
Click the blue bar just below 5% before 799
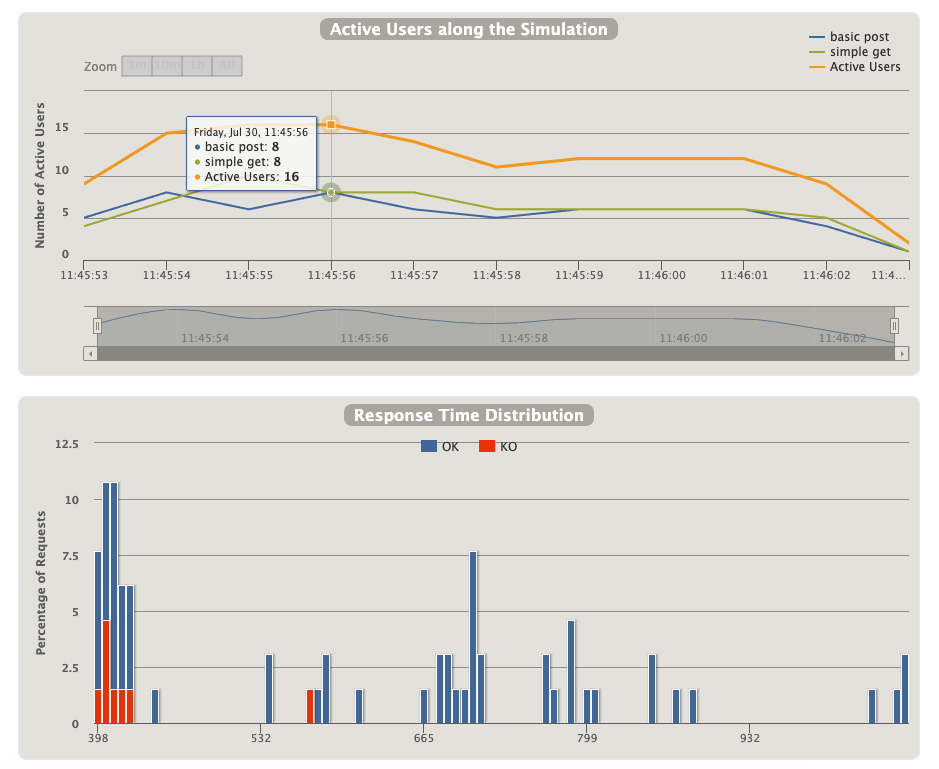pyautogui.click(x=571, y=672)
